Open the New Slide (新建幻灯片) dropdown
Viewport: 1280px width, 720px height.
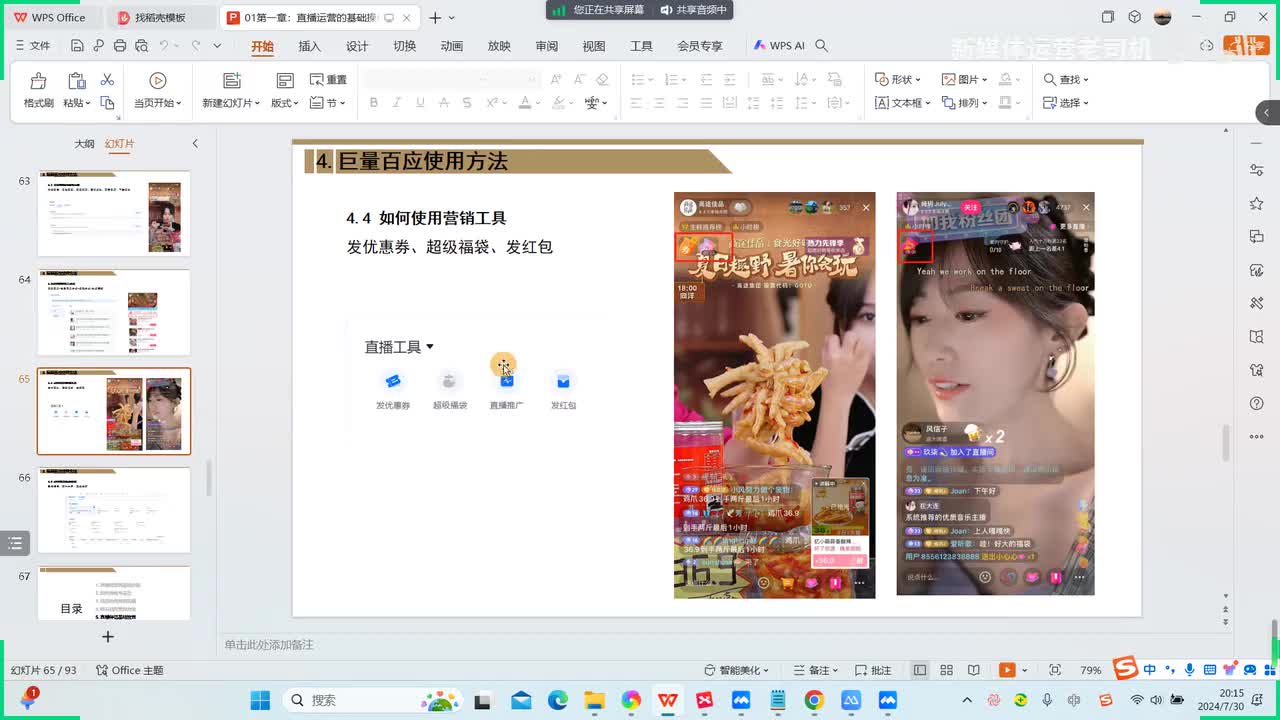pos(231,103)
